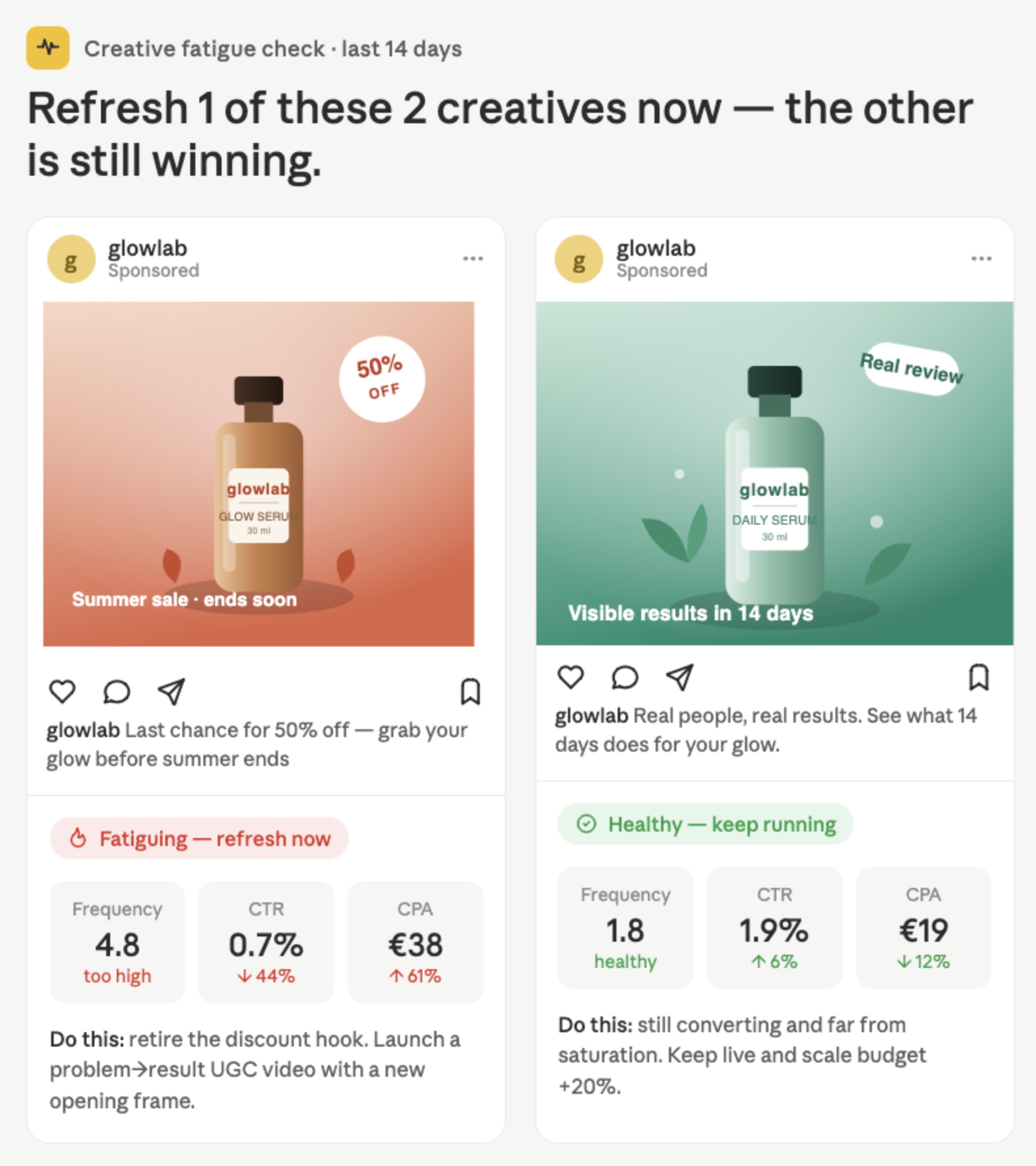Click the glowlab account name on right card
This screenshot has height=1166, width=1036.
(x=656, y=249)
